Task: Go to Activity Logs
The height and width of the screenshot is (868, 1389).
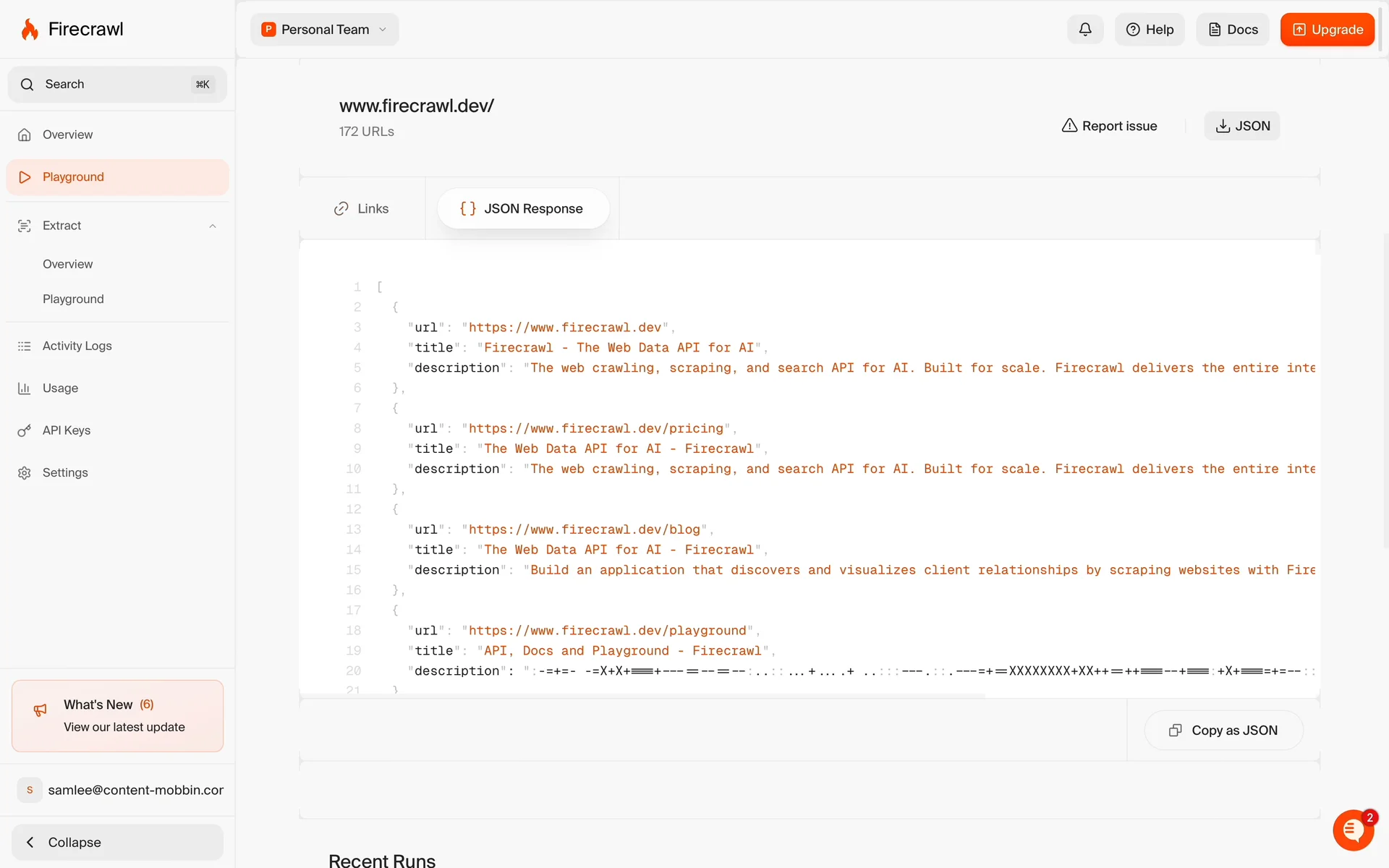Action: tap(77, 346)
